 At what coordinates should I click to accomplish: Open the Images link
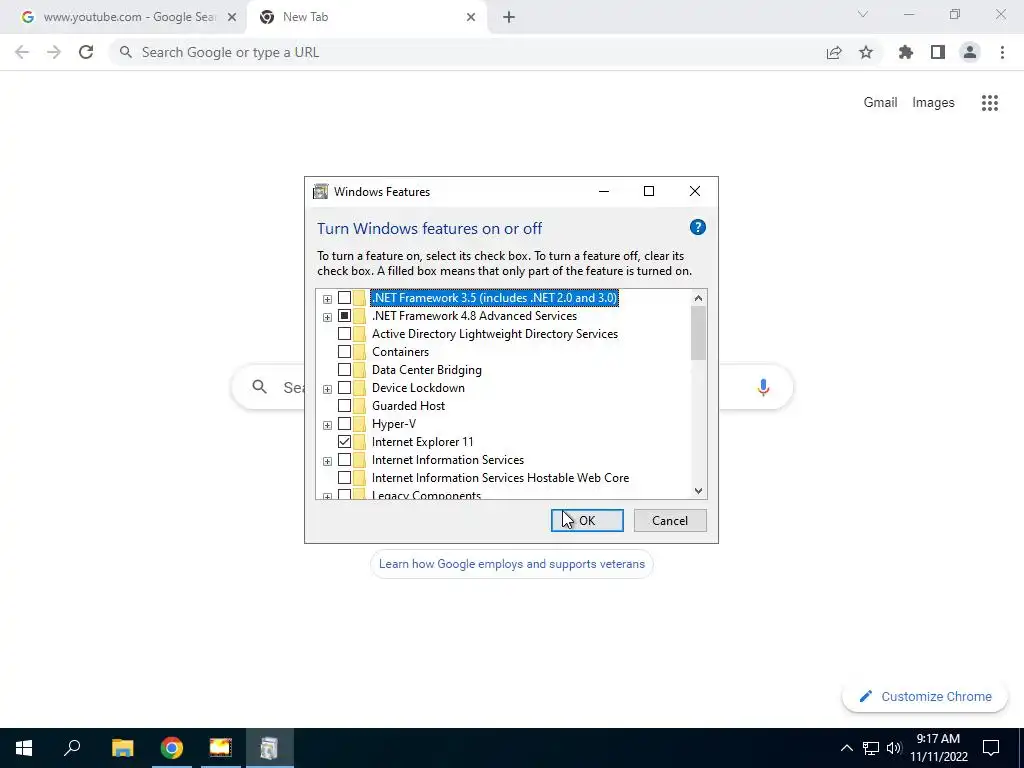pyautogui.click(x=933, y=103)
